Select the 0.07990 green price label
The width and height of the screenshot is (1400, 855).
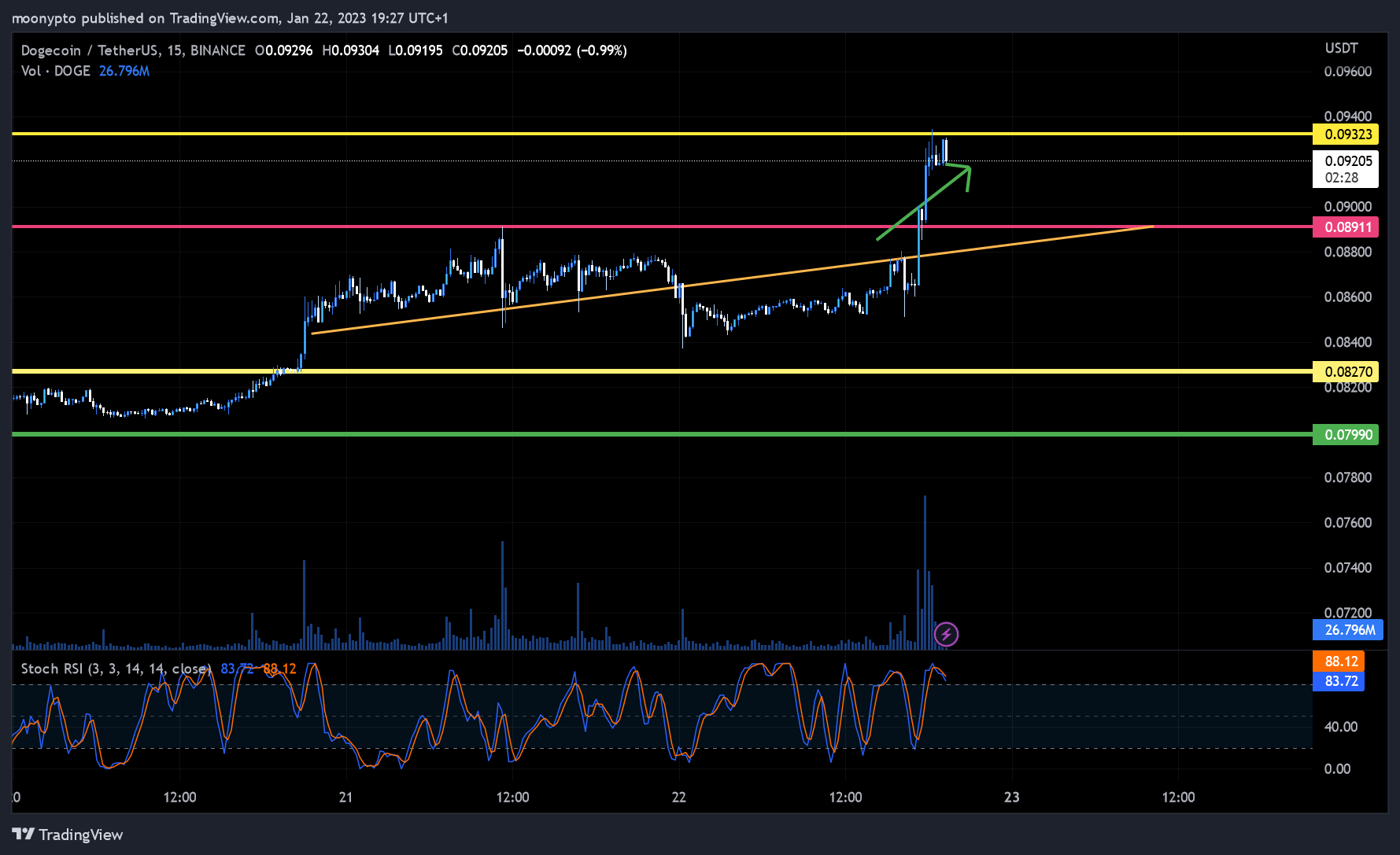coord(1346,434)
